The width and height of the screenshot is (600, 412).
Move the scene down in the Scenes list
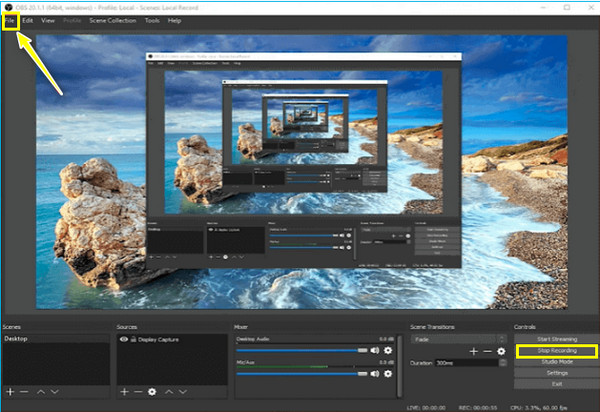55,392
